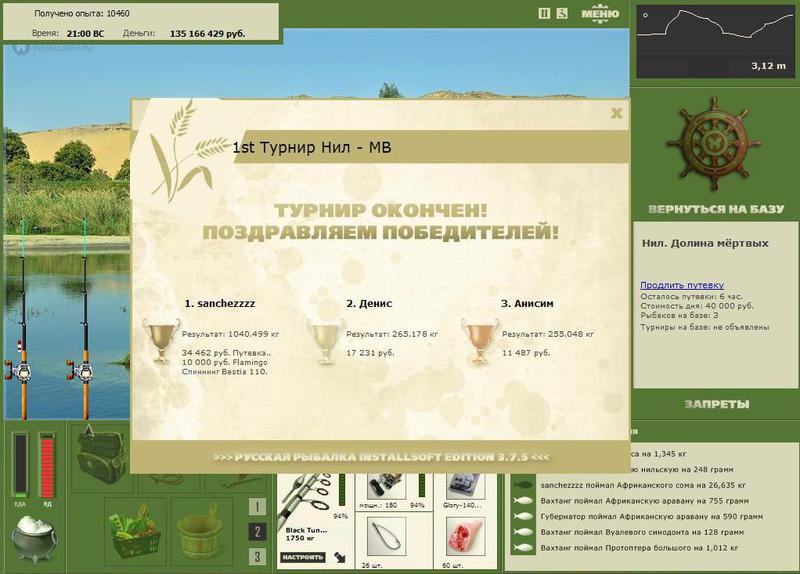800x574 pixels.
Task: Click ВЕРНУТЬСЯ НА БАЗУ button
Action: (x=716, y=209)
